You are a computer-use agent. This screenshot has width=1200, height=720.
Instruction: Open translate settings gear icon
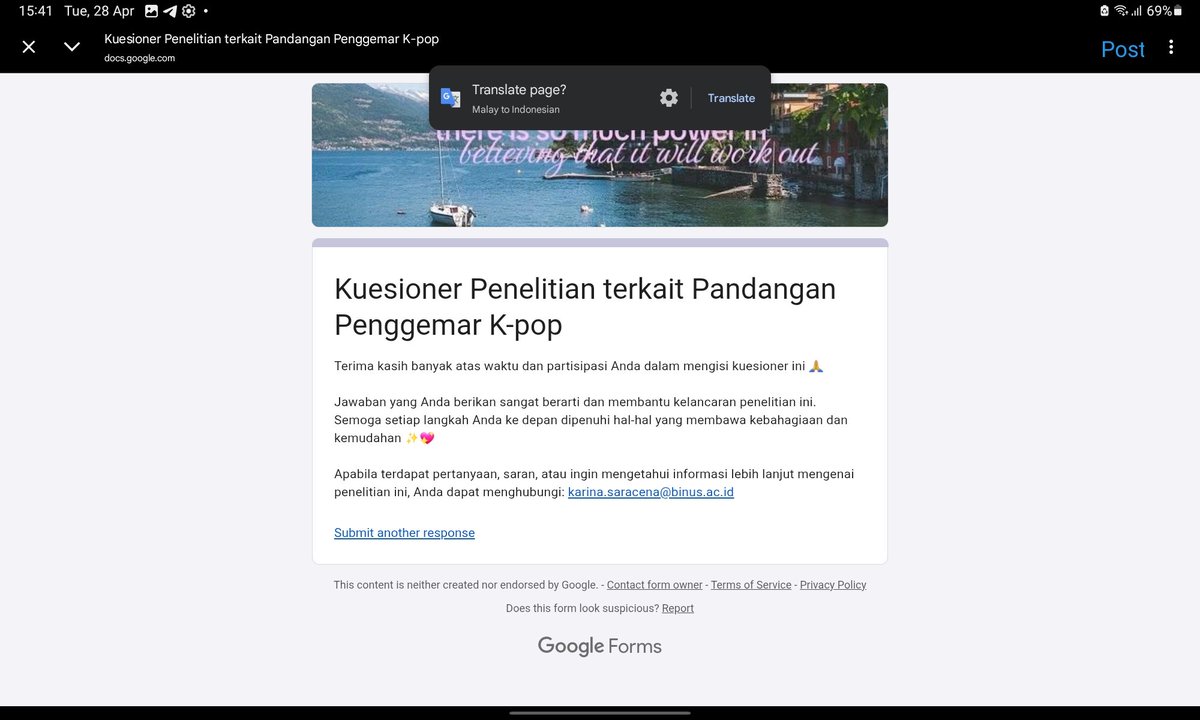click(x=669, y=98)
